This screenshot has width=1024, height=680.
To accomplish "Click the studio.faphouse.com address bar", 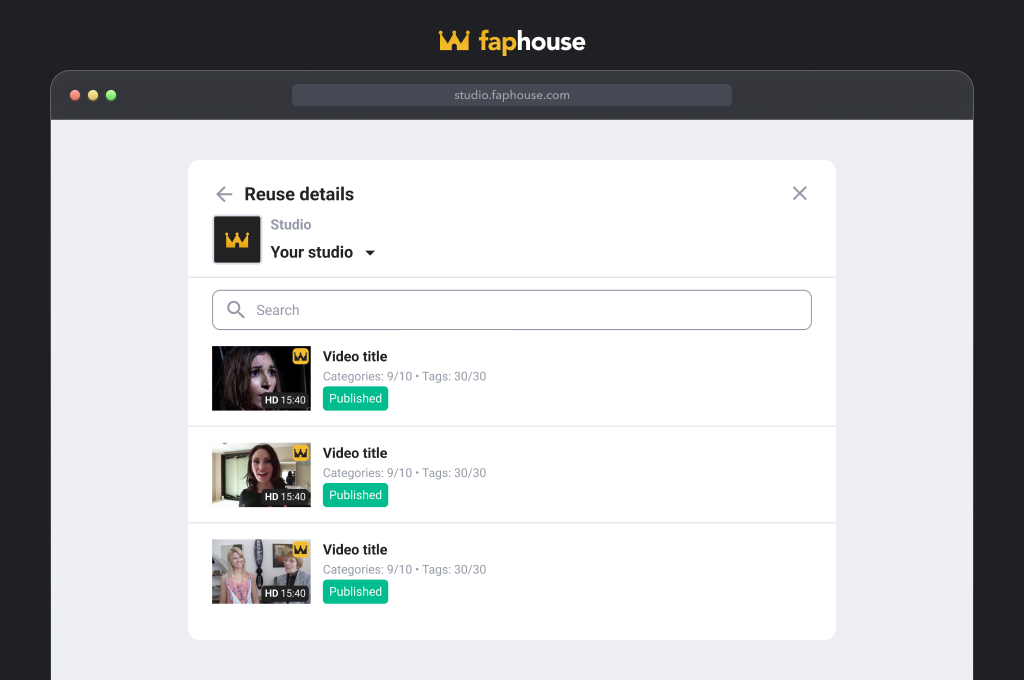I will click(511, 95).
